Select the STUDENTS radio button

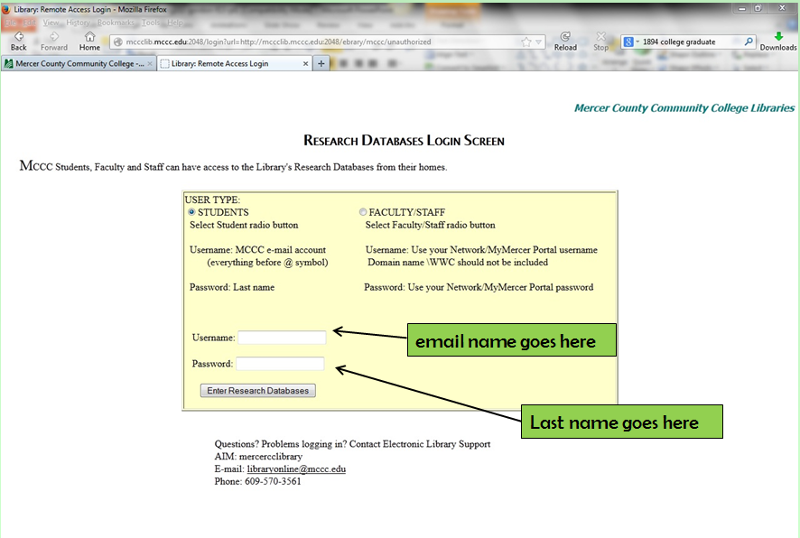tap(192, 212)
